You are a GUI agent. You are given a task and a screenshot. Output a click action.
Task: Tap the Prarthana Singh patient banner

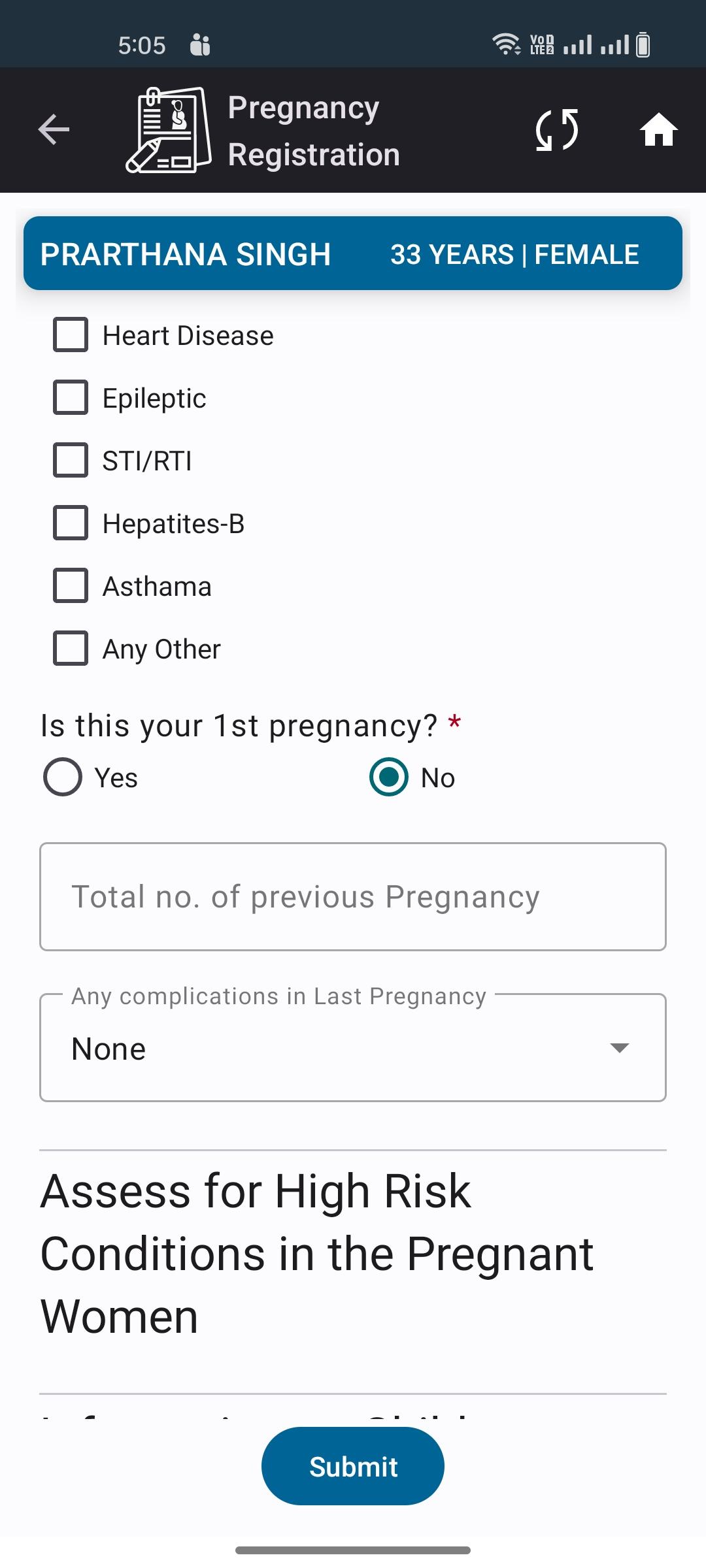(x=353, y=253)
